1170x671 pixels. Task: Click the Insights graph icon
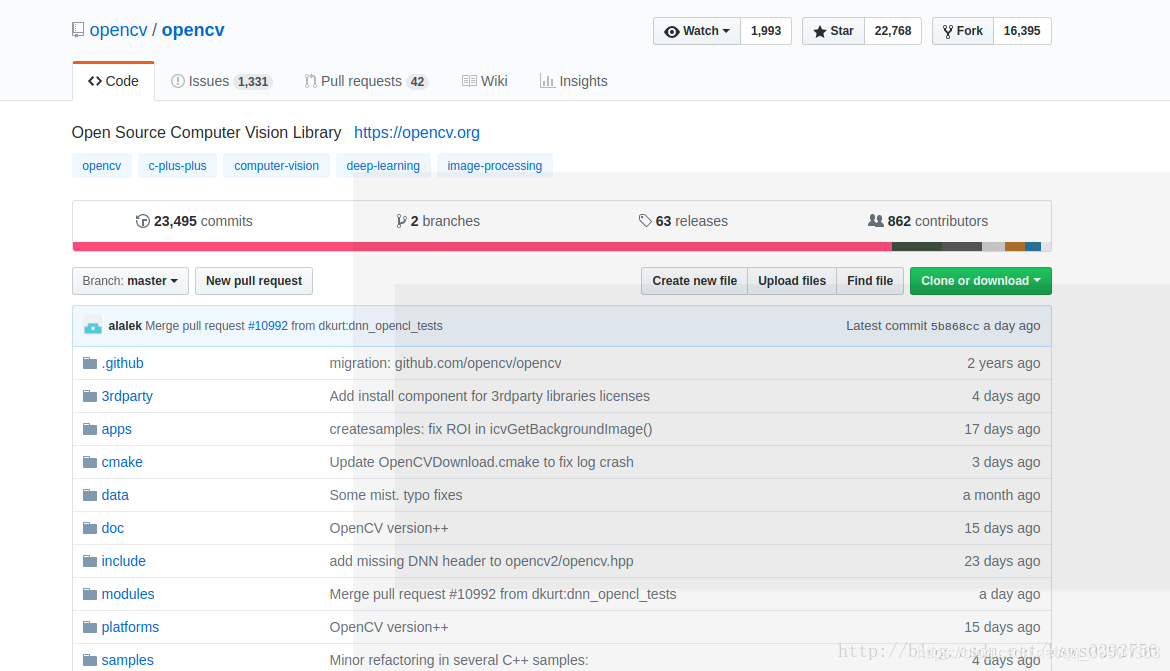(x=547, y=81)
